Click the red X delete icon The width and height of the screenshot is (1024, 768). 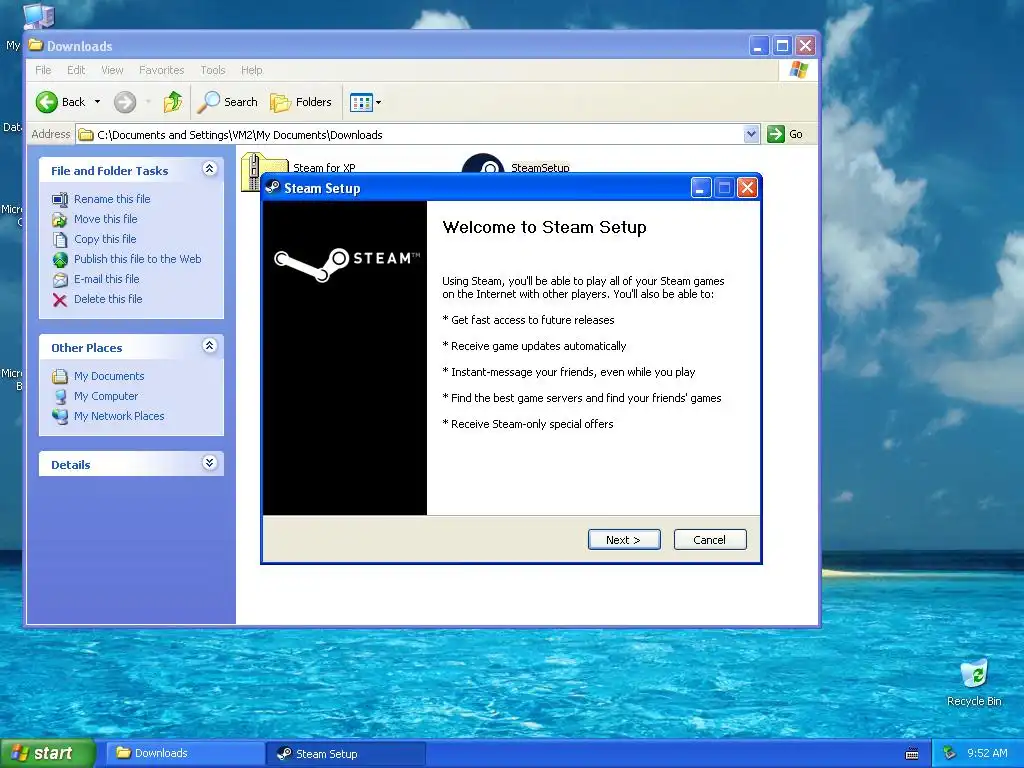(60, 300)
